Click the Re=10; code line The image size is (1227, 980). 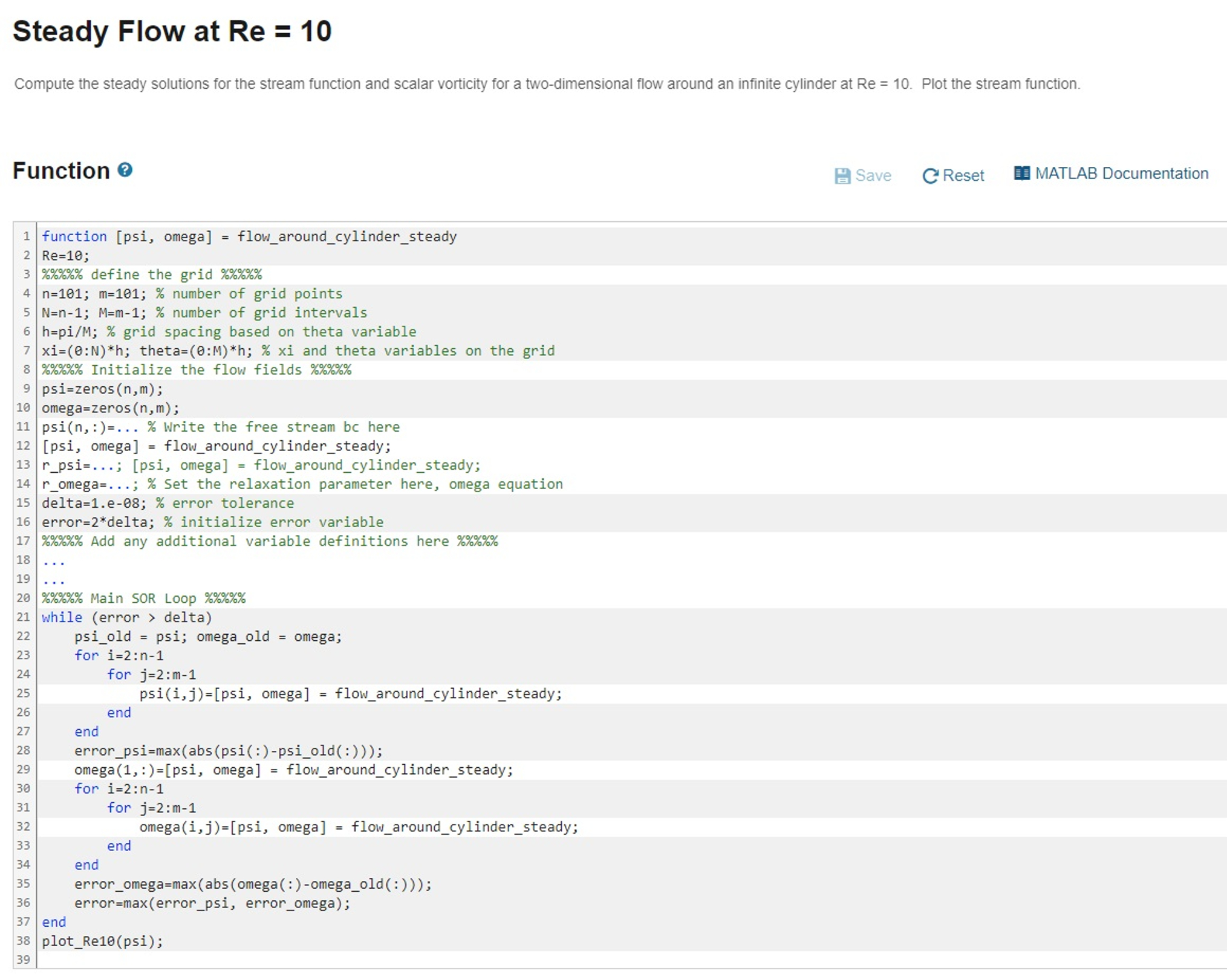tap(65, 256)
